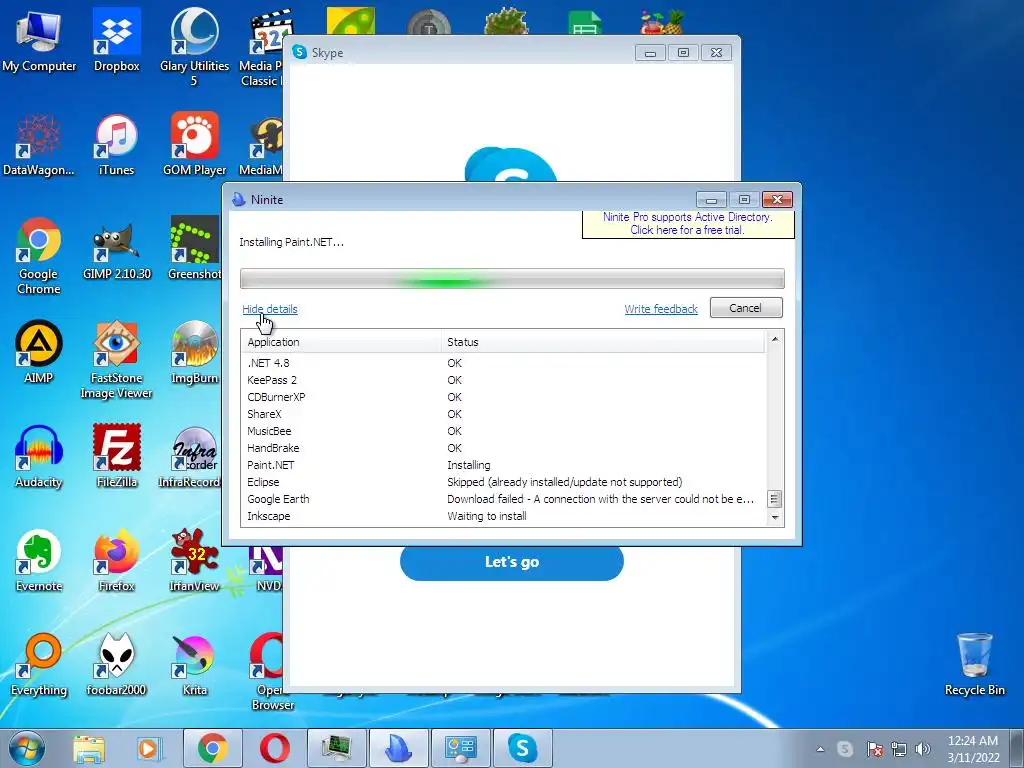Launch Everything search desktop icon
The width and height of the screenshot is (1024, 768).
[39, 665]
